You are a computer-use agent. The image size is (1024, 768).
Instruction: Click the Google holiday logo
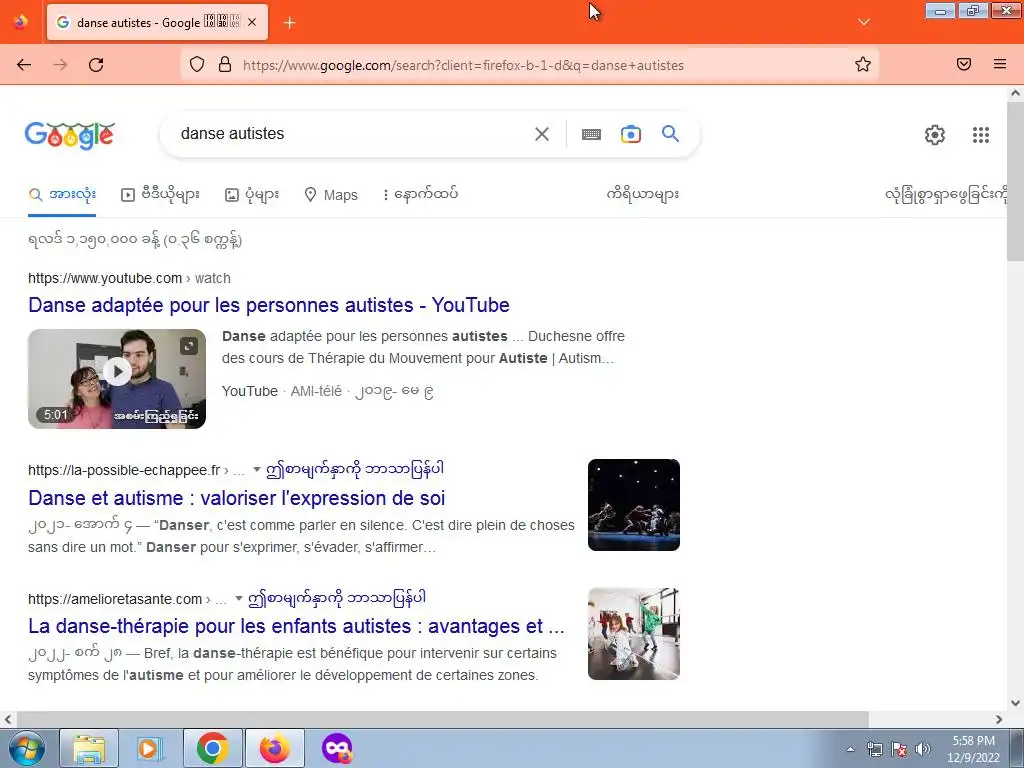click(70, 135)
